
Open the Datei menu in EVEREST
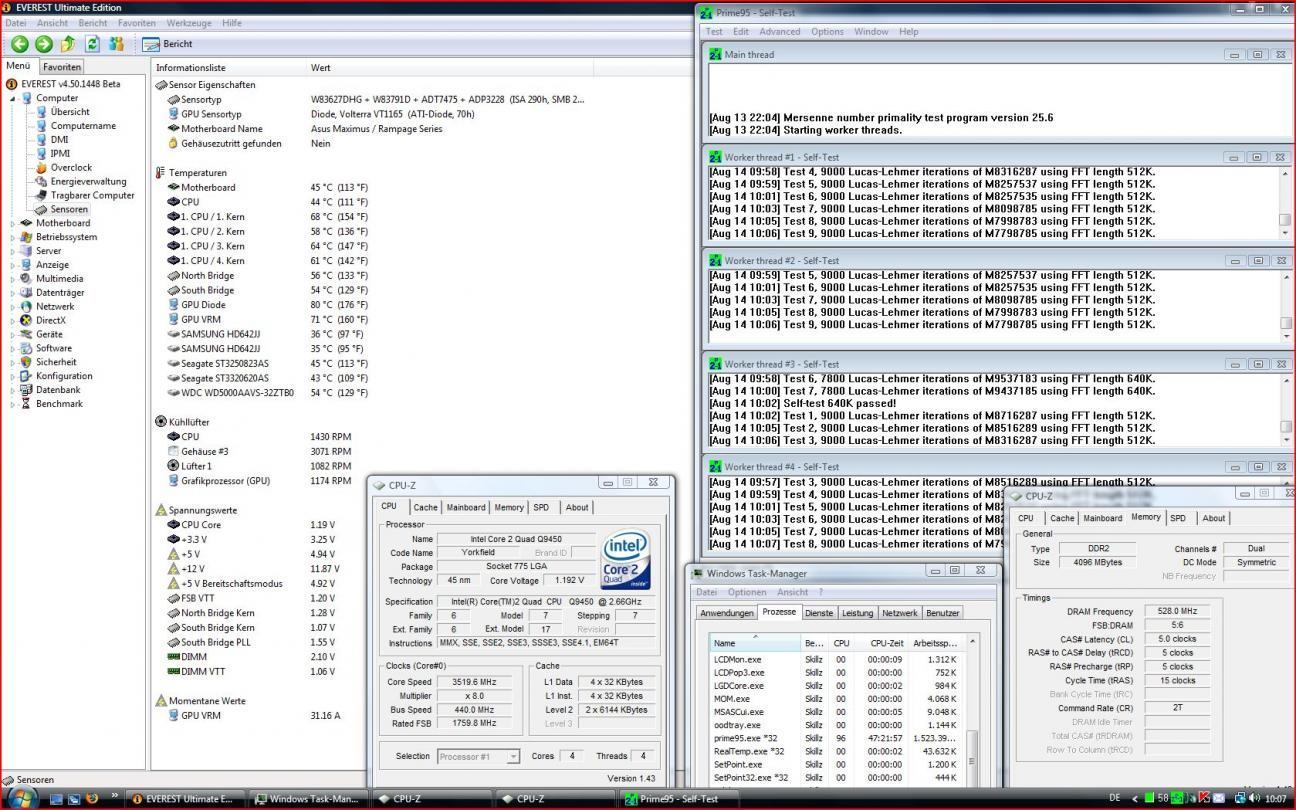(16, 23)
